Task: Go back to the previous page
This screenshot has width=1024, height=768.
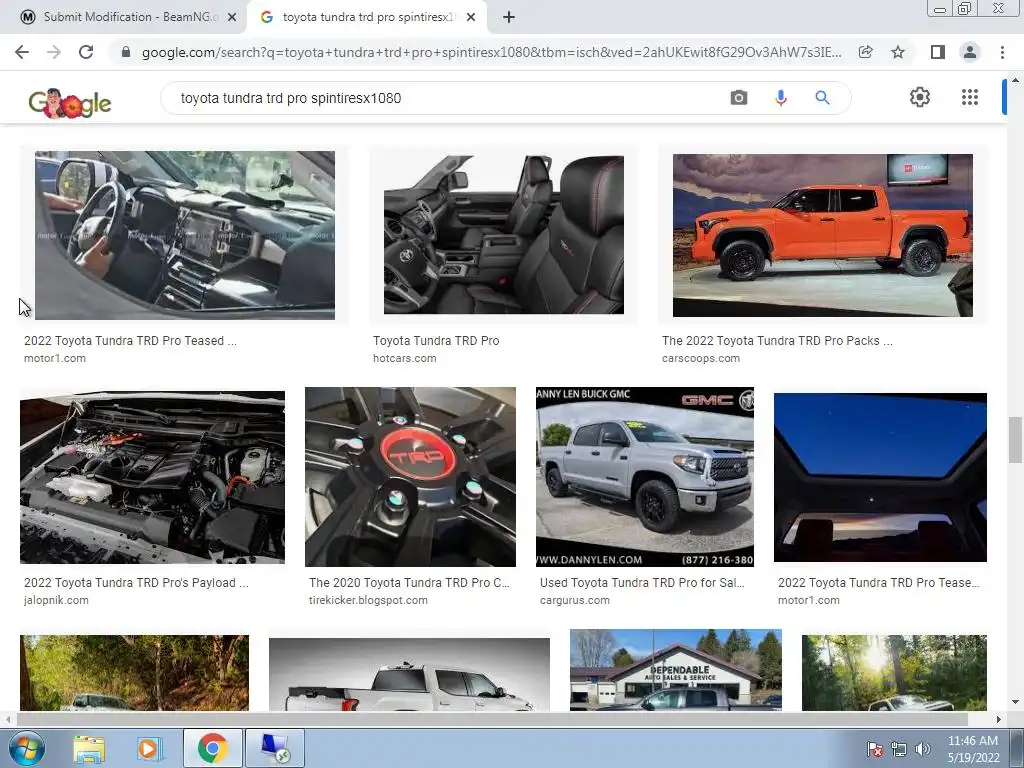Action: (22, 52)
